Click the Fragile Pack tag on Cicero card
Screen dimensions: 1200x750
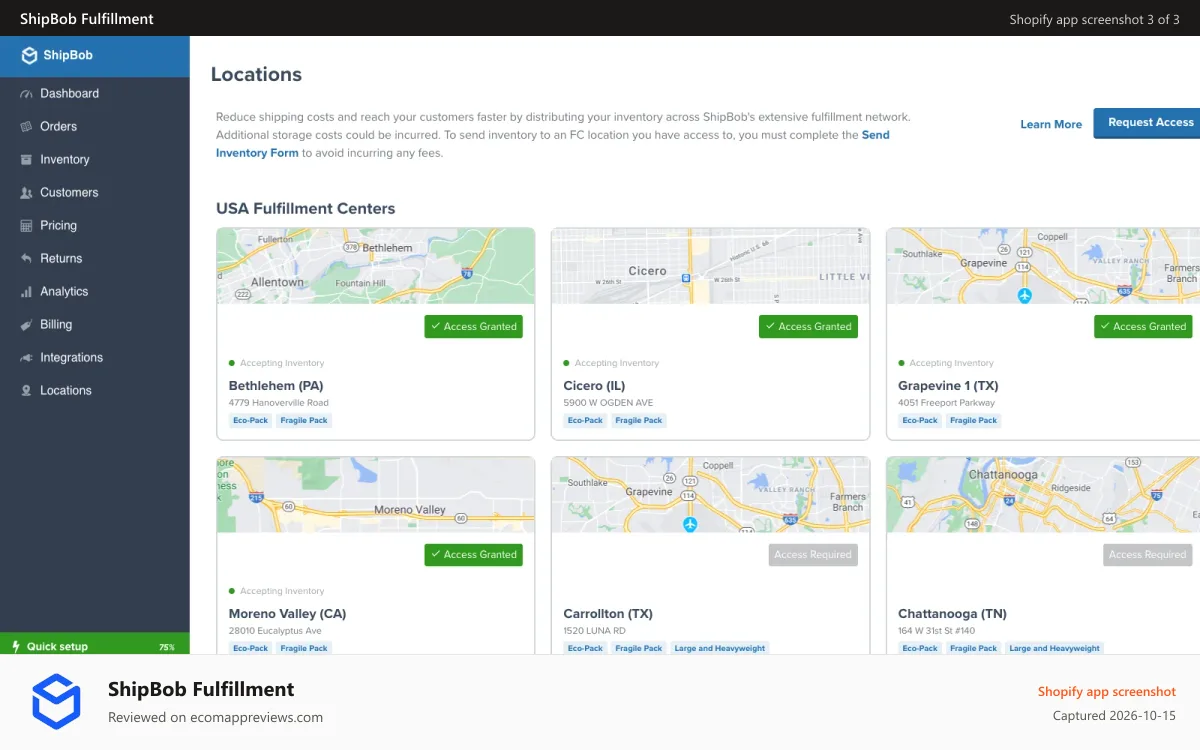click(639, 421)
